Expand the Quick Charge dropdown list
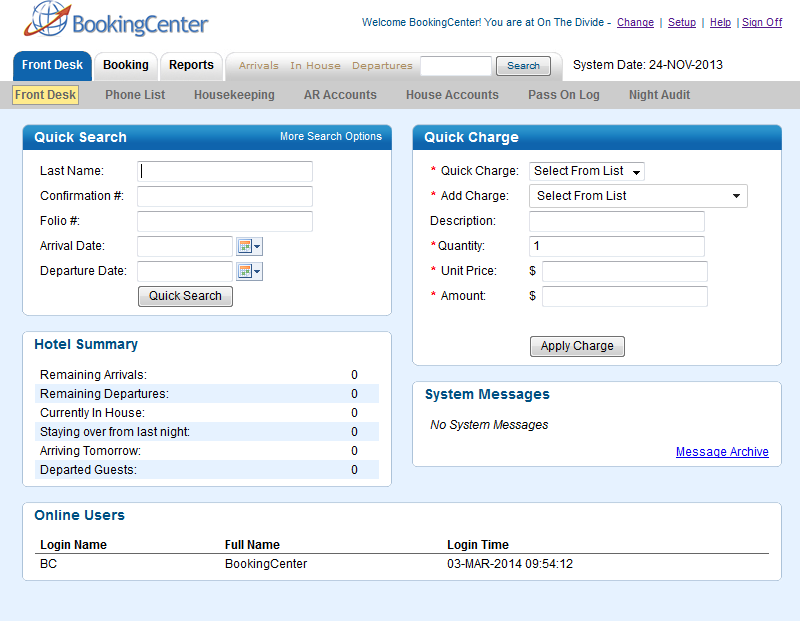 click(x=587, y=171)
